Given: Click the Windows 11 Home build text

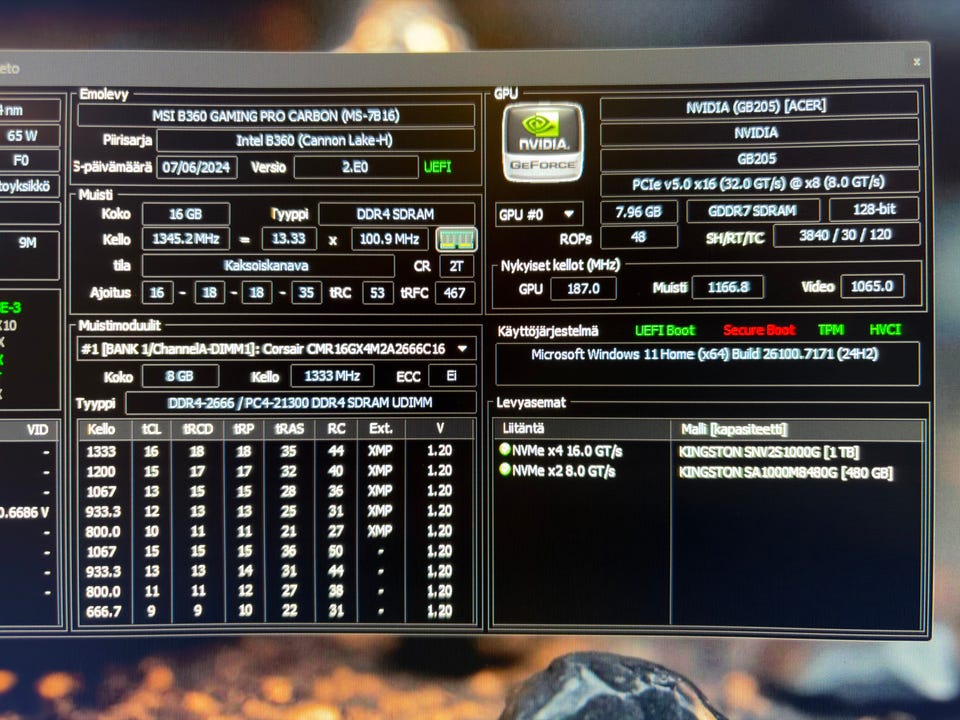Looking at the screenshot, I should tap(704, 354).
